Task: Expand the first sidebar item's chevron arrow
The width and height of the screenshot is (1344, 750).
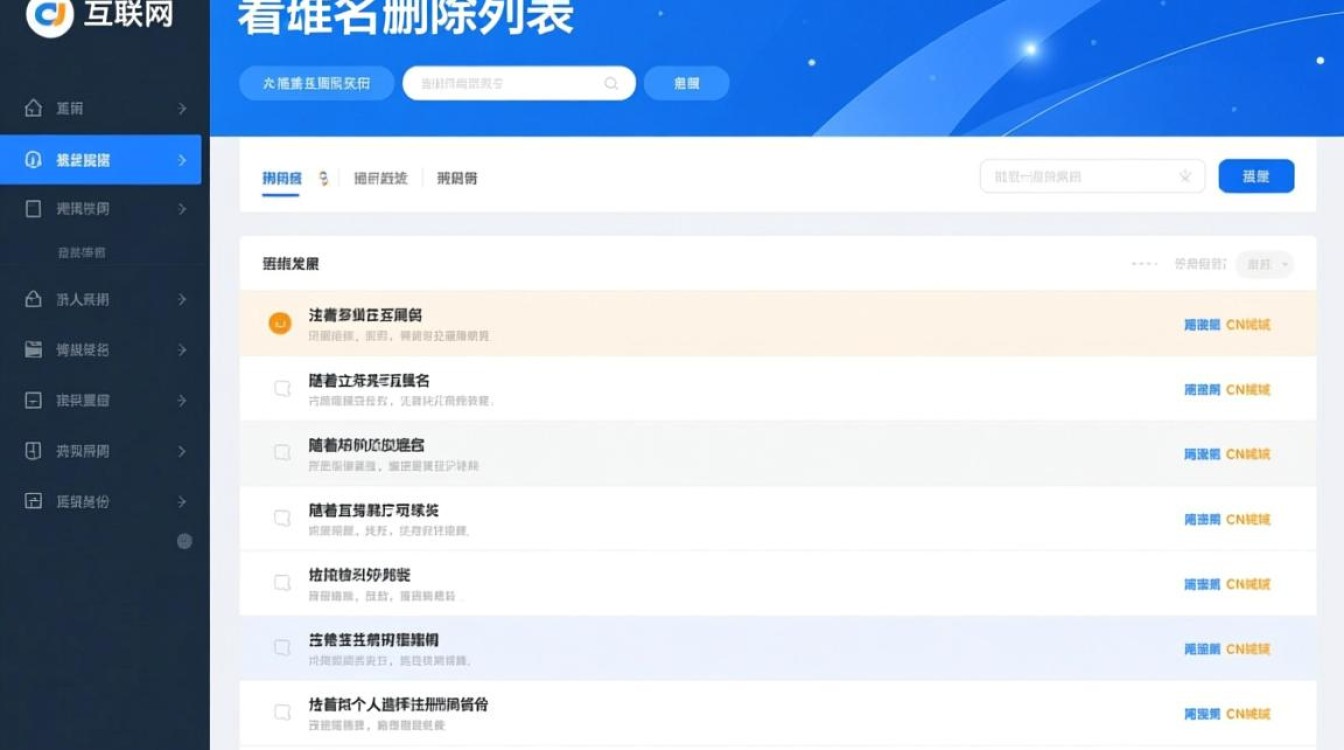Action: [184, 106]
